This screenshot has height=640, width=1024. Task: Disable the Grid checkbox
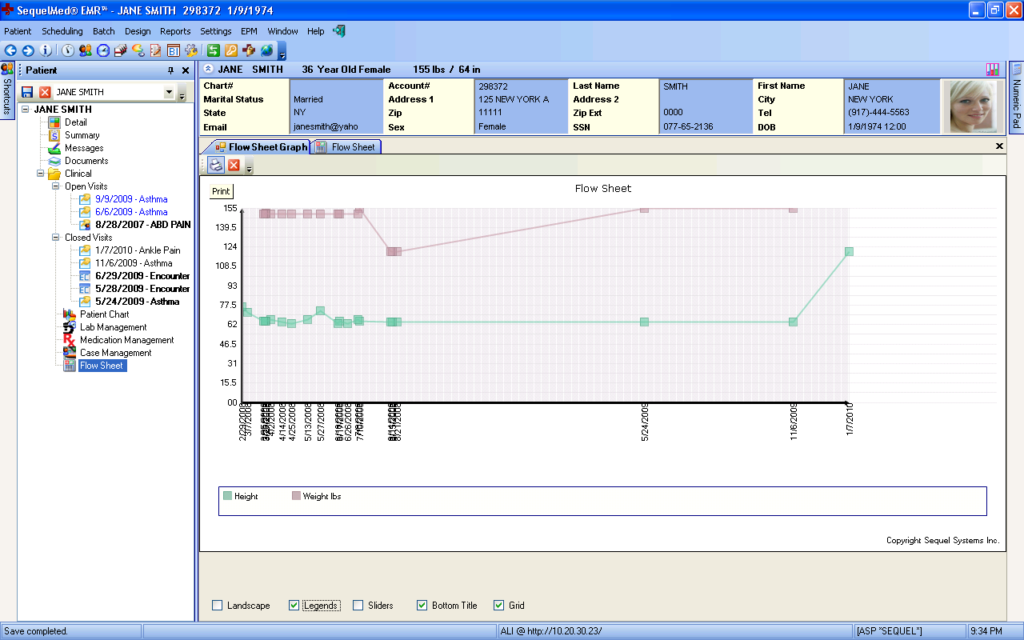pyautogui.click(x=498, y=605)
